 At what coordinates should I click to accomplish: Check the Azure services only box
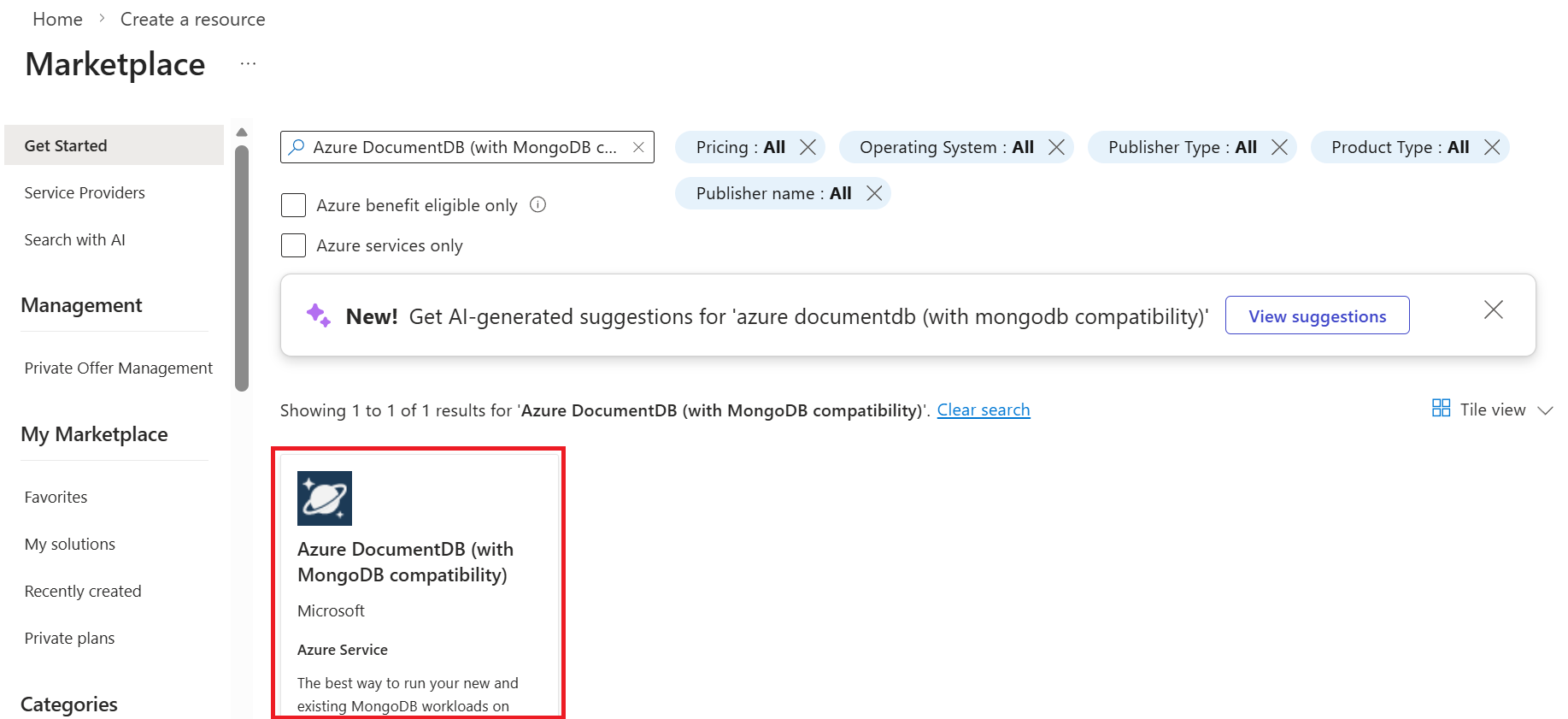pyautogui.click(x=293, y=245)
